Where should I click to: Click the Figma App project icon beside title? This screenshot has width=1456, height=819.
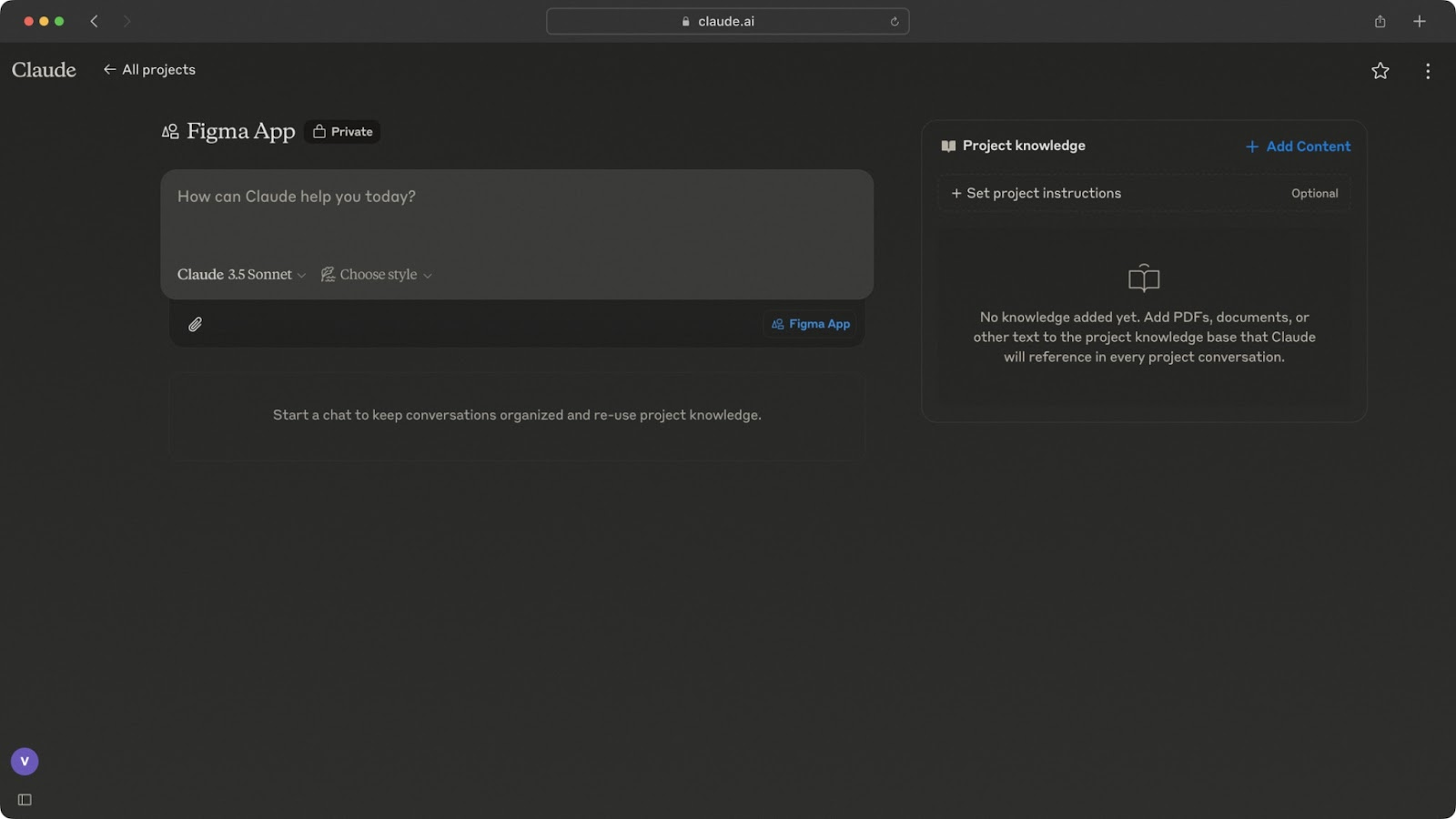pyautogui.click(x=170, y=132)
